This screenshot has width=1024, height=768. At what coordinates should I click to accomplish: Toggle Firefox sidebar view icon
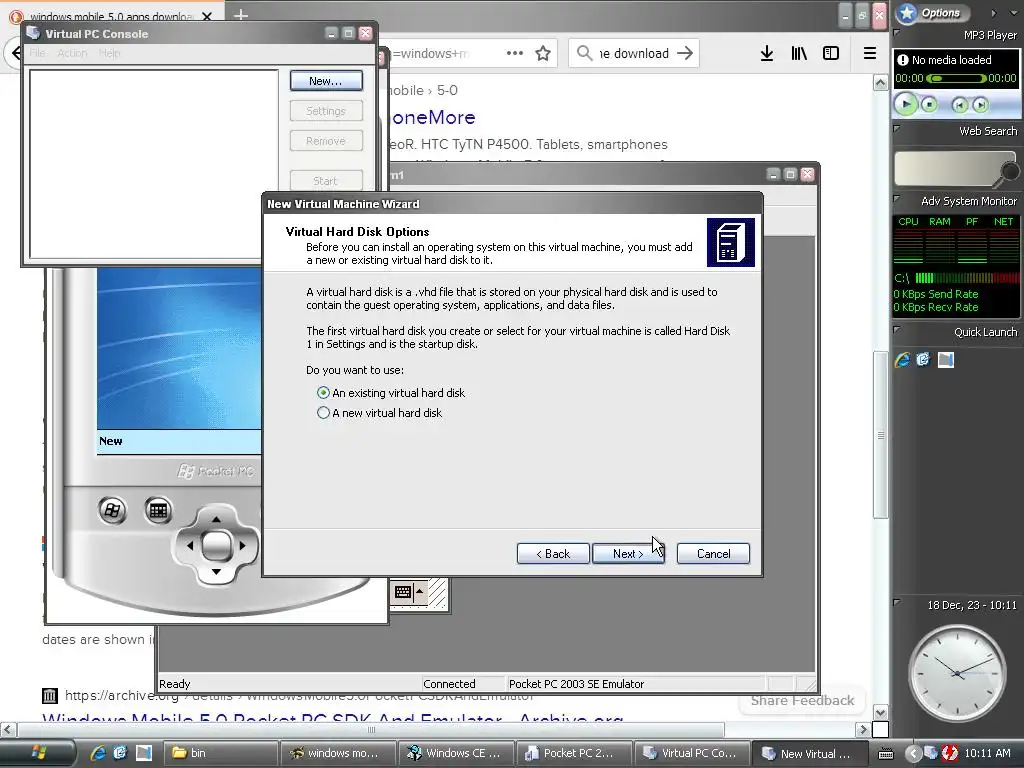point(831,54)
